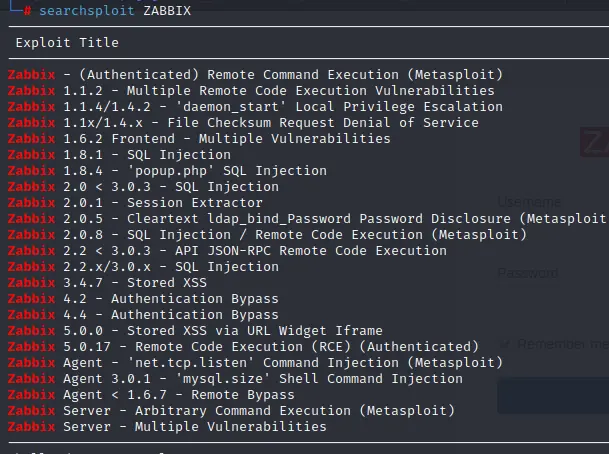Select the 2.0.1 Session Extractor entry
The width and height of the screenshot is (609, 454).
[x=135, y=202]
